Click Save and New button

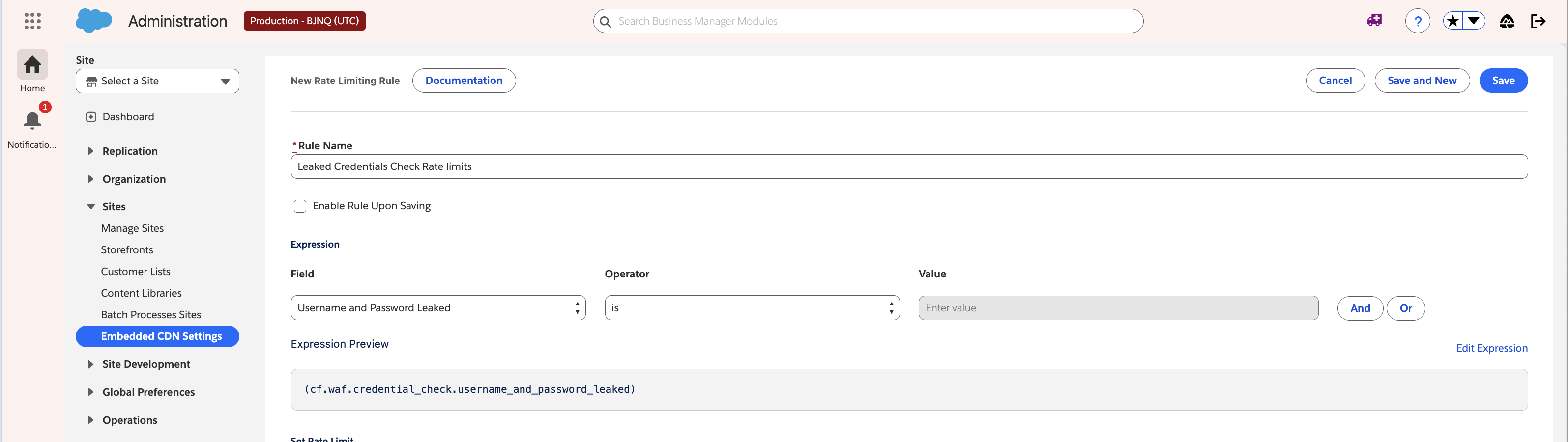point(1422,80)
